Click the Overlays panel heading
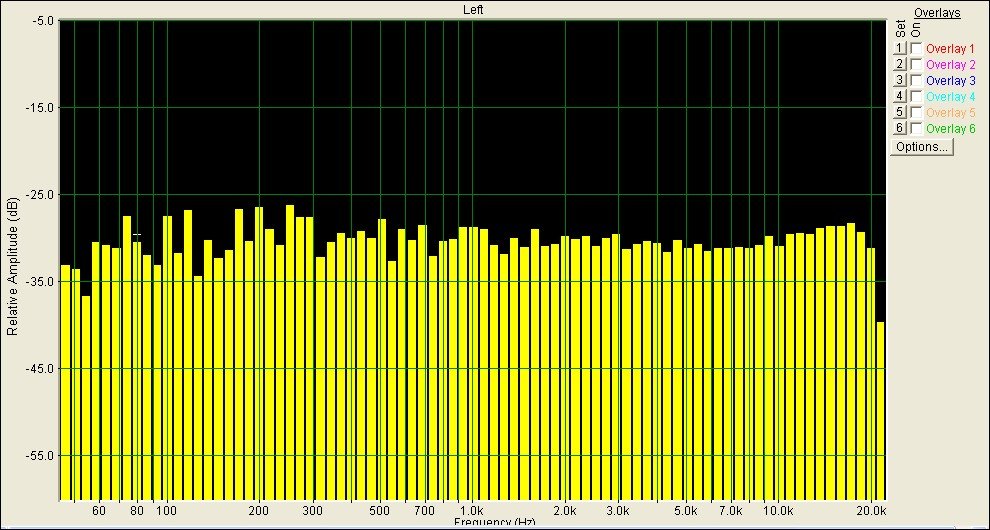 pos(937,13)
